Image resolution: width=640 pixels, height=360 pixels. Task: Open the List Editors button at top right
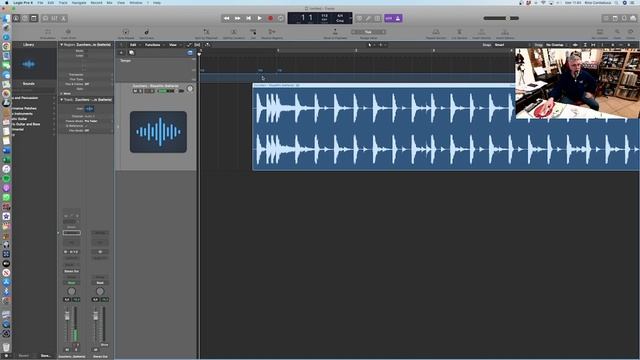606,18
